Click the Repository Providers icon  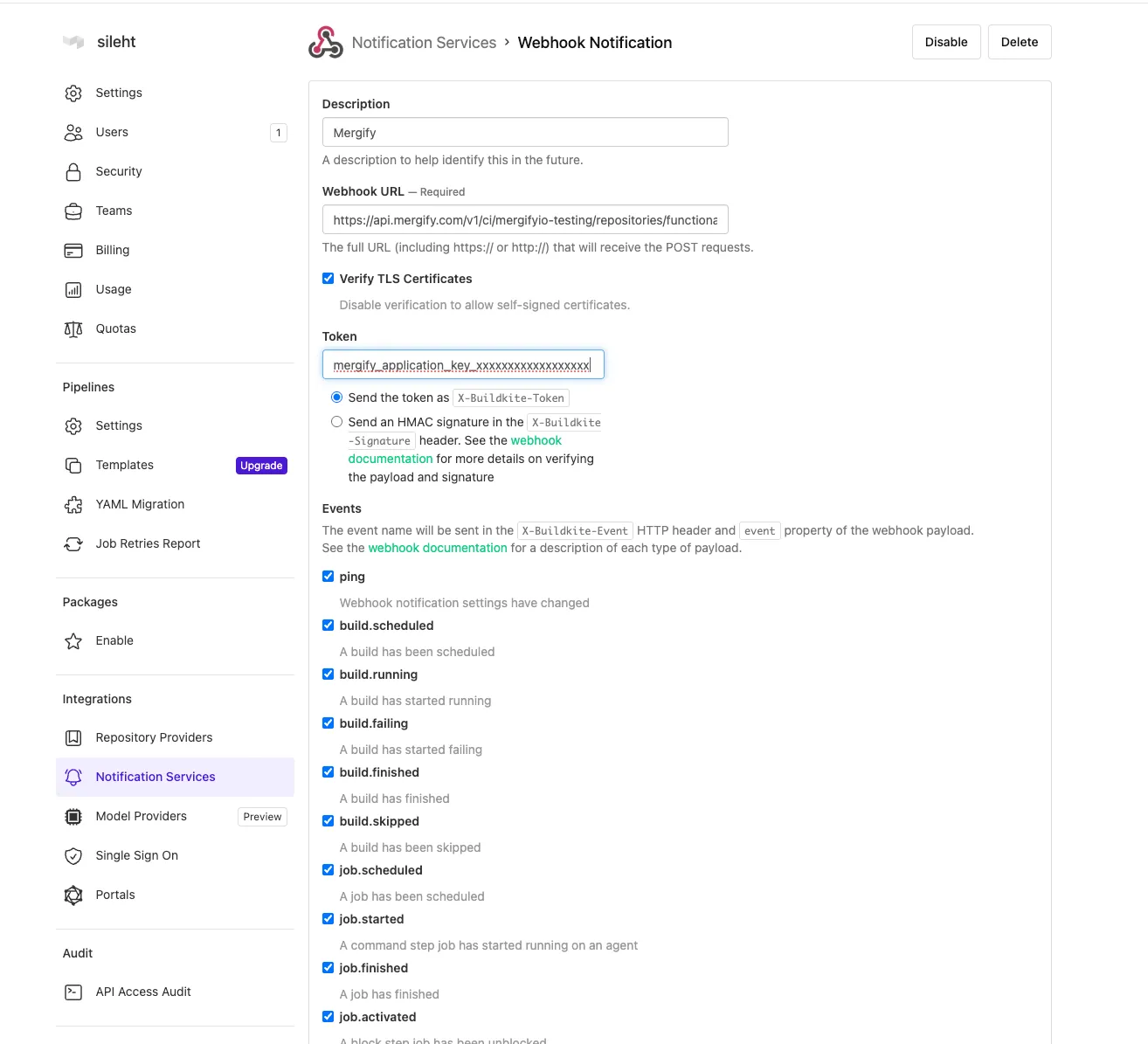coord(73,737)
